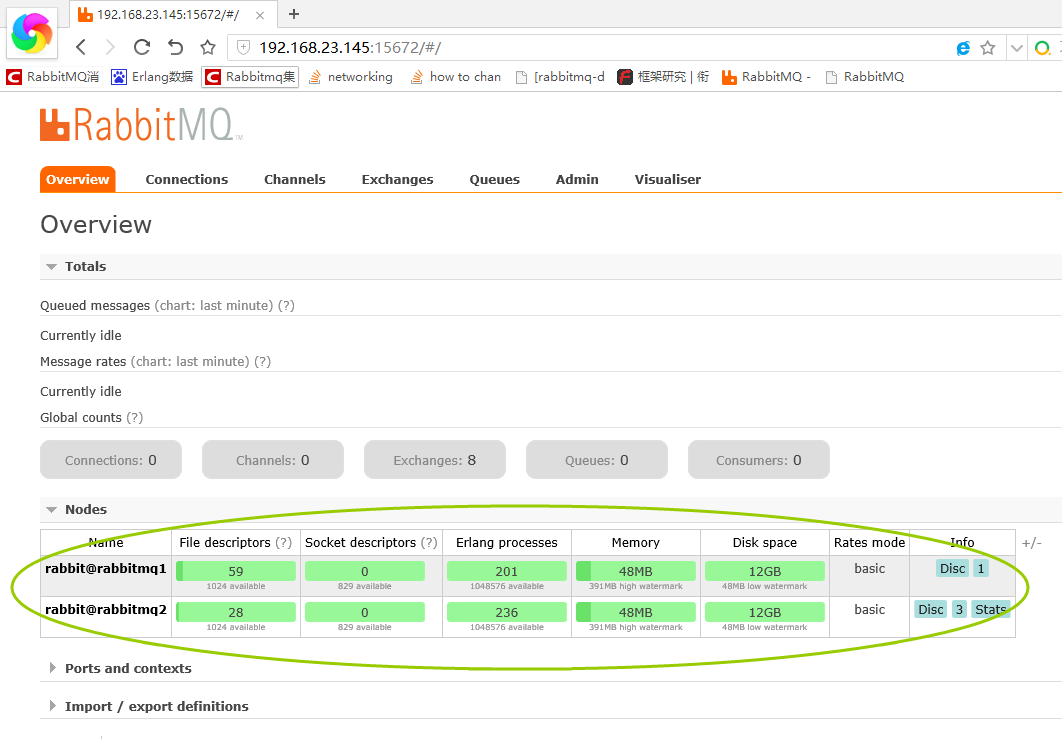This screenshot has width=1062, height=739.
Task: Click the shield security icon in address bar
Action: [242, 47]
